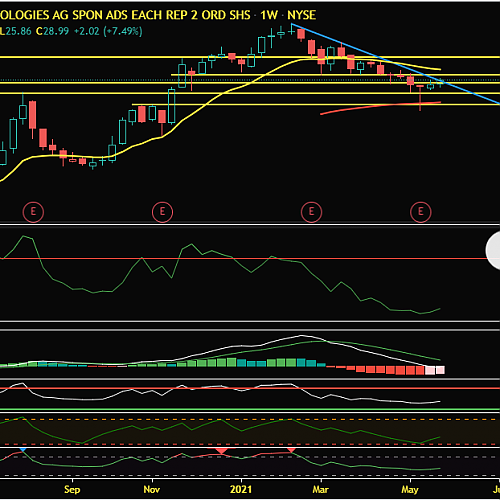
Task: Click the NYSE exchange label in title
Action: (302, 15)
